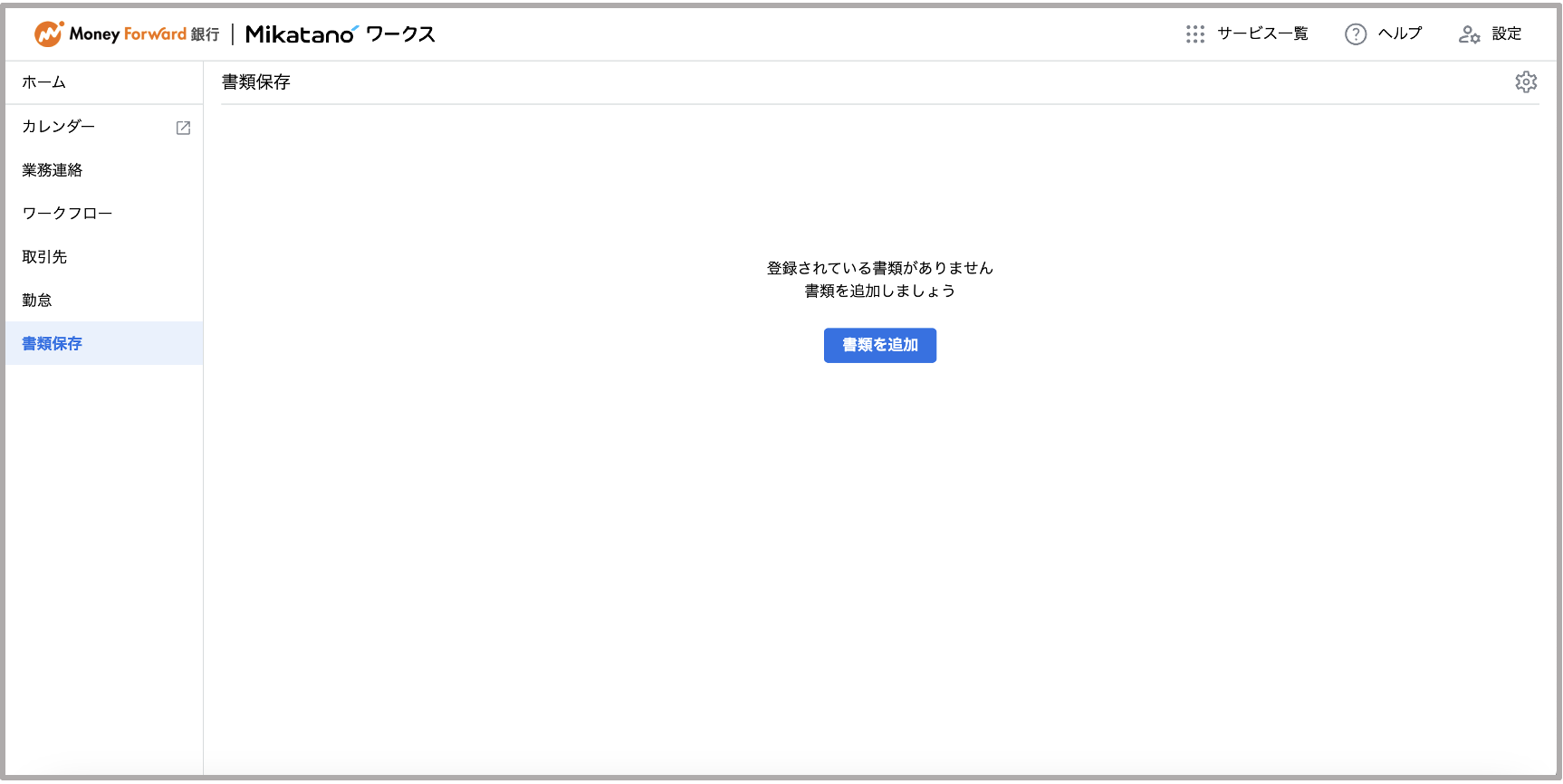Open 勤怠 from the sidebar
Screen dimensions: 1563x784
pyautogui.click(x=104, y=301)
